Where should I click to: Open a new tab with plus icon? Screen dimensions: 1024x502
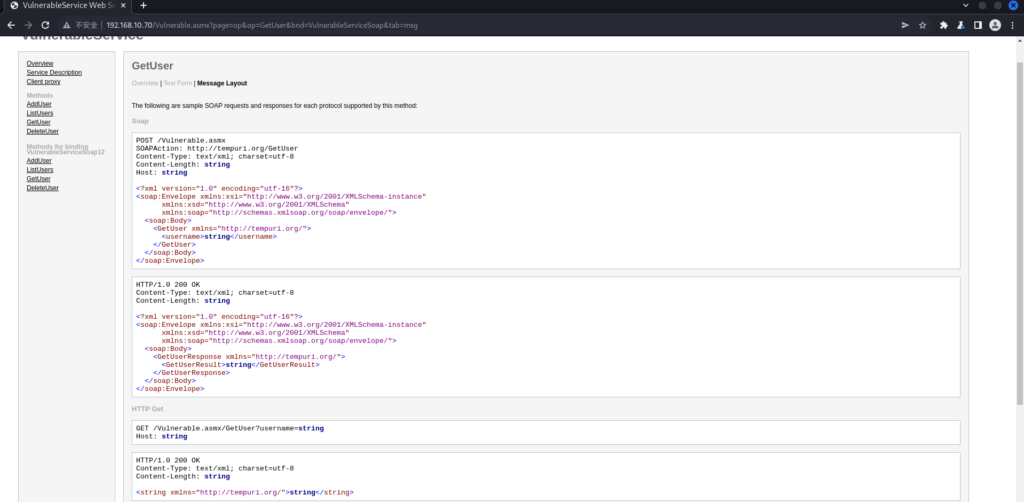[x=144, y=5]
